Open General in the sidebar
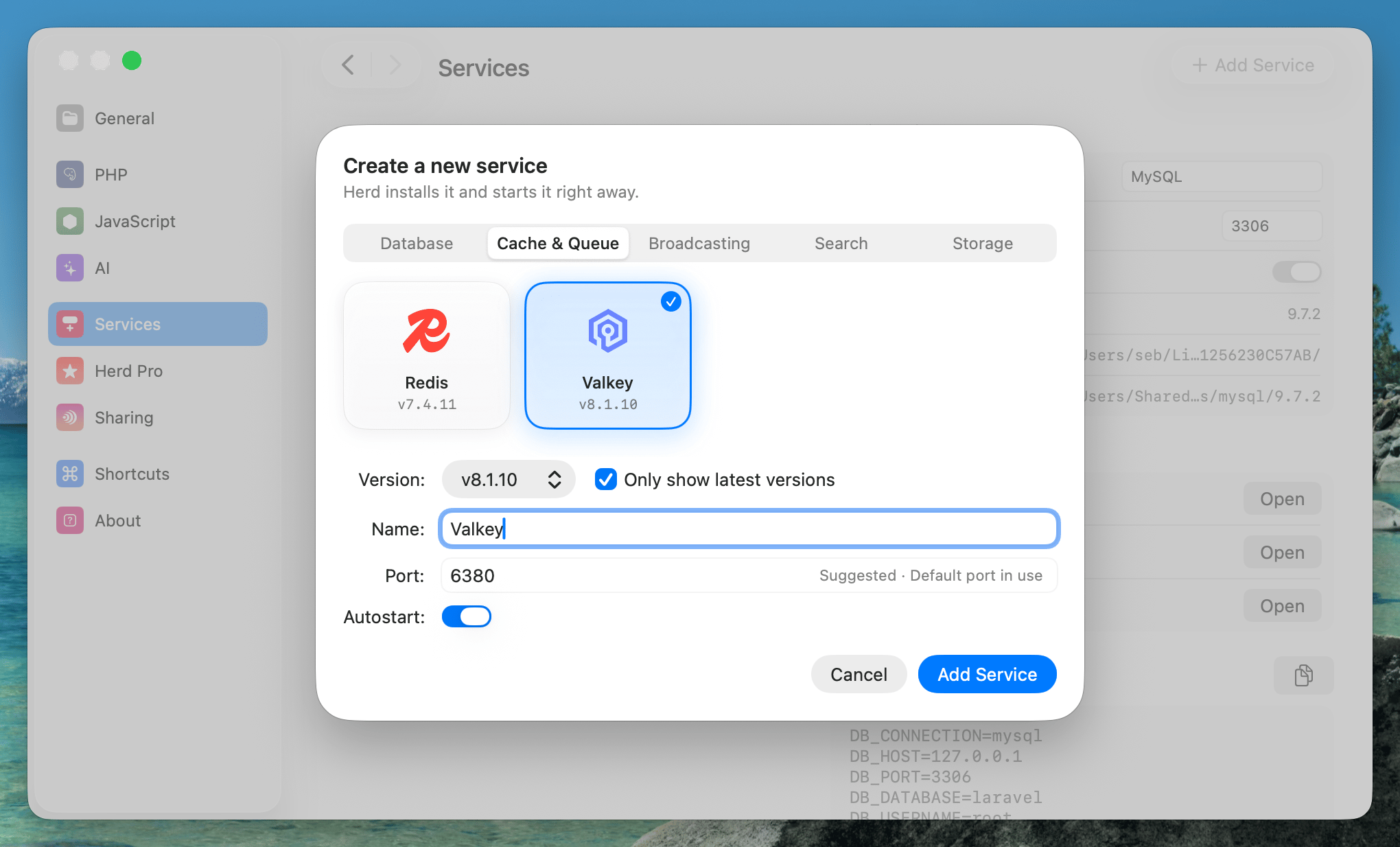This screenshot has height=847, width=1400. pyautogui.click(x=158, y=118)
